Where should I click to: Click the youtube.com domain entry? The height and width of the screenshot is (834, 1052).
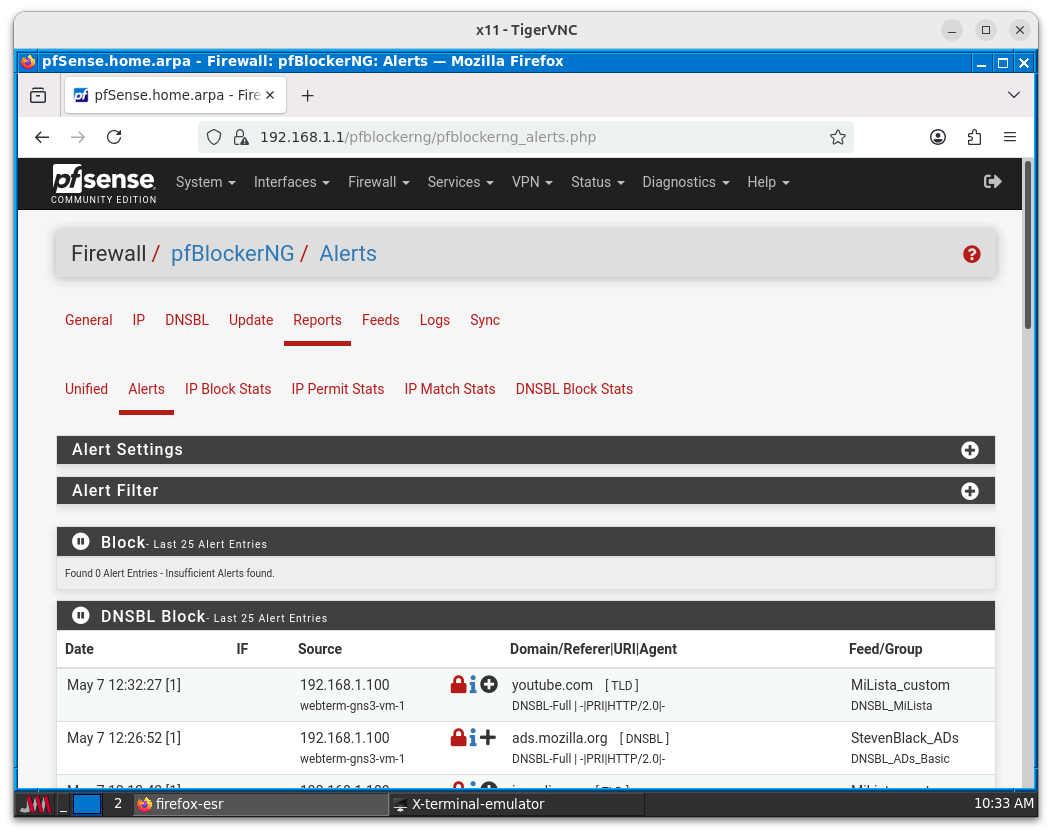[x=552, y=685]
